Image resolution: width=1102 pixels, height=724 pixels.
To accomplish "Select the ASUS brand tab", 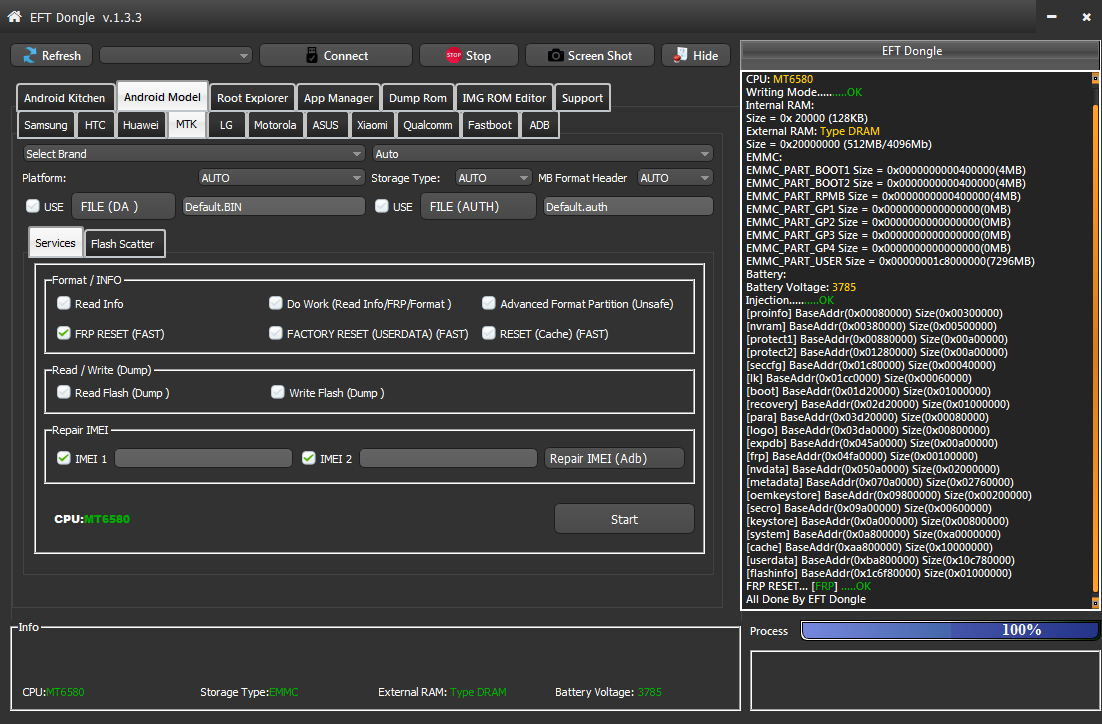I will pyautogui.click(x=325, y=125).
